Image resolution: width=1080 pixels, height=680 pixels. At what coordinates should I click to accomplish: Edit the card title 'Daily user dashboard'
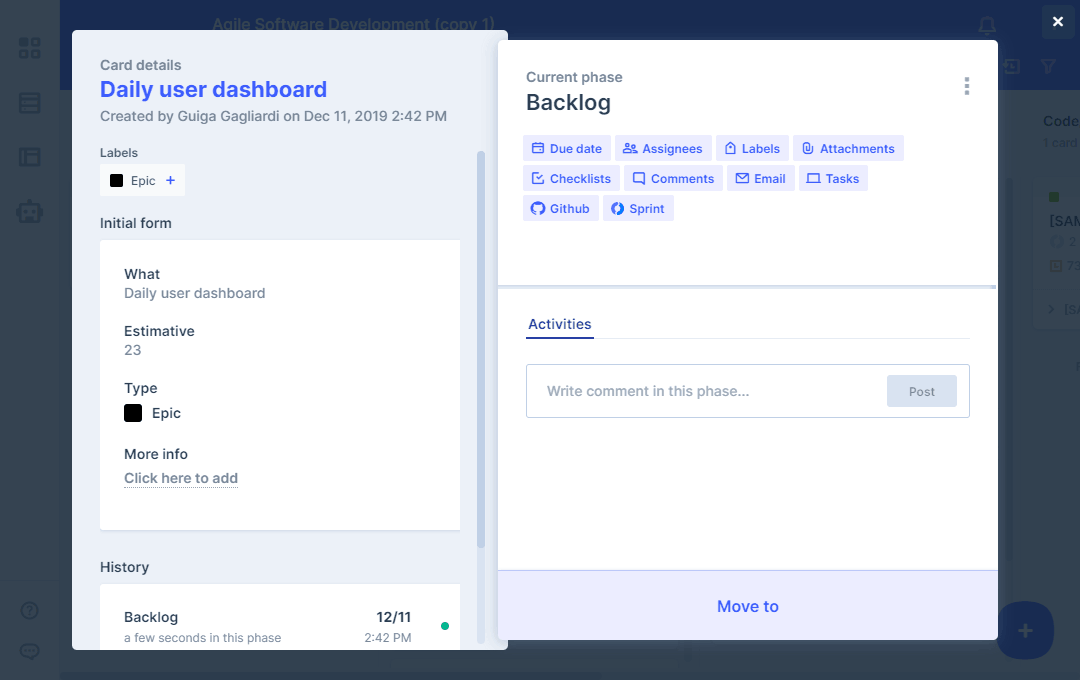tap(213, 89)
